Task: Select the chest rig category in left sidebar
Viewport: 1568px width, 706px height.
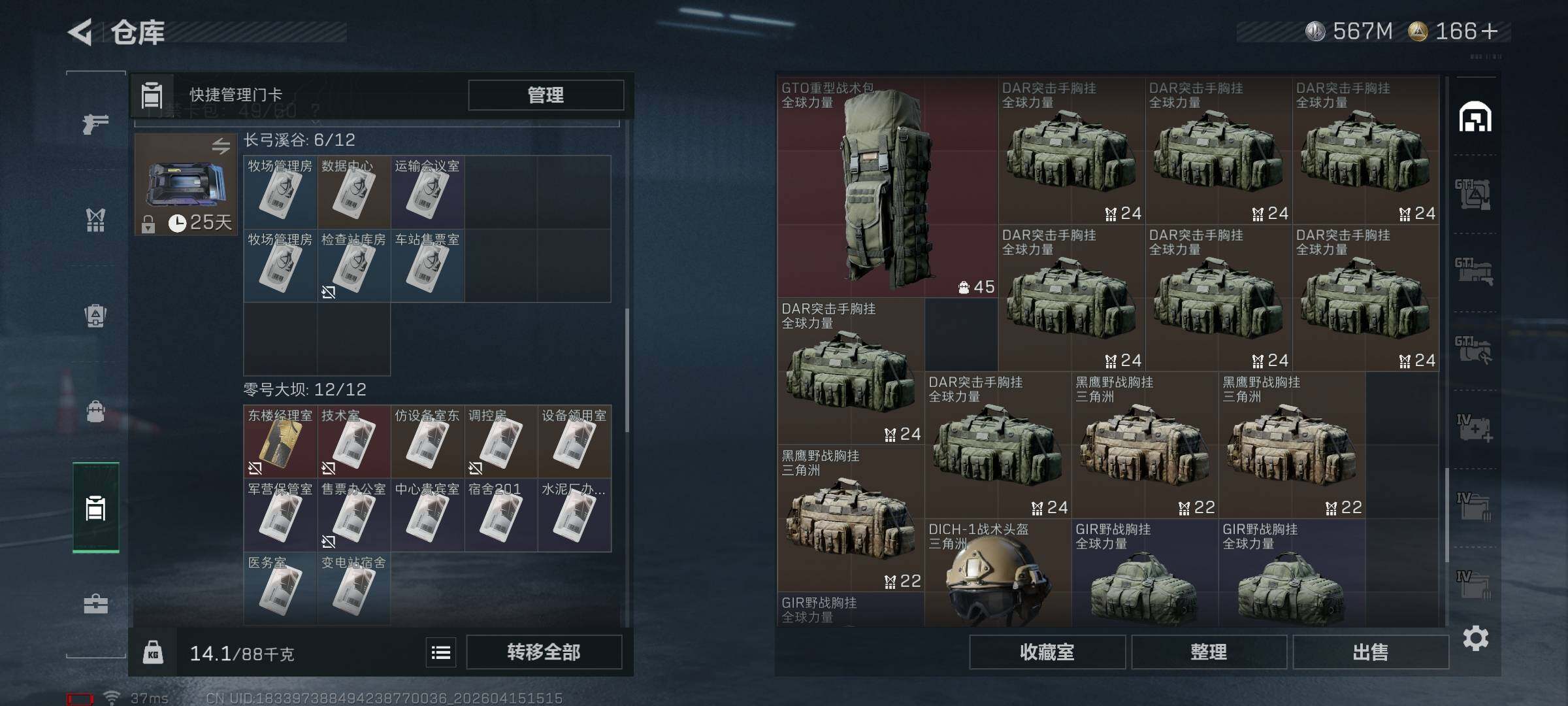Action: (x=95, y=220)
